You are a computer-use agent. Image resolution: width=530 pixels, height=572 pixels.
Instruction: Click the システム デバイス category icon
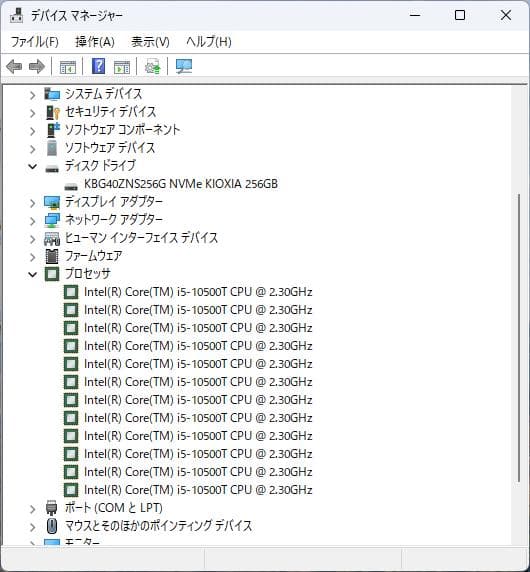tap(52, 94)
